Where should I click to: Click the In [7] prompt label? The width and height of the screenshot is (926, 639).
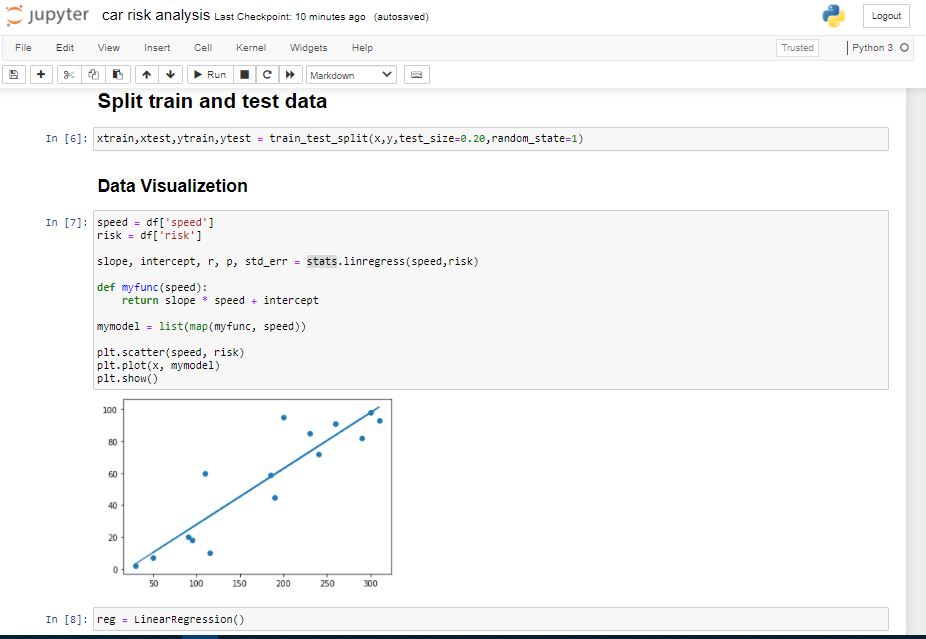(66, 223)
